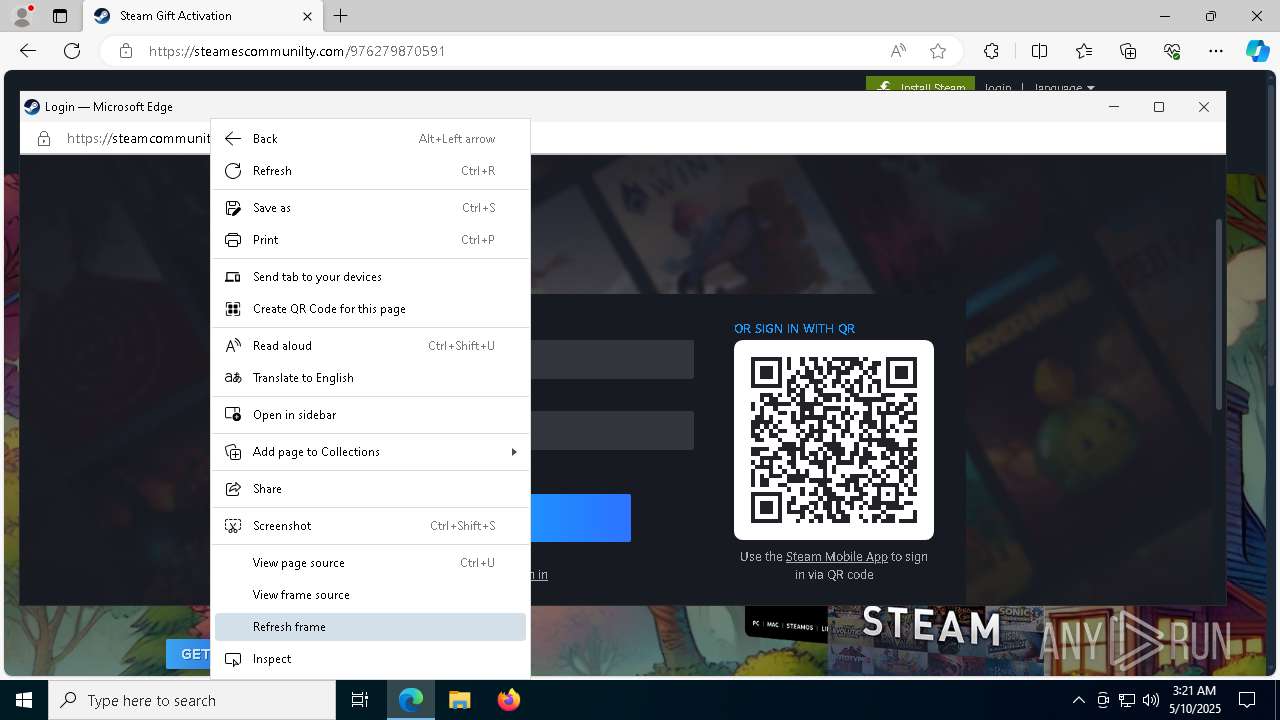Open the Extensions puzzle icon
This screenshot has width=1280, height=720.
point(991,51)
